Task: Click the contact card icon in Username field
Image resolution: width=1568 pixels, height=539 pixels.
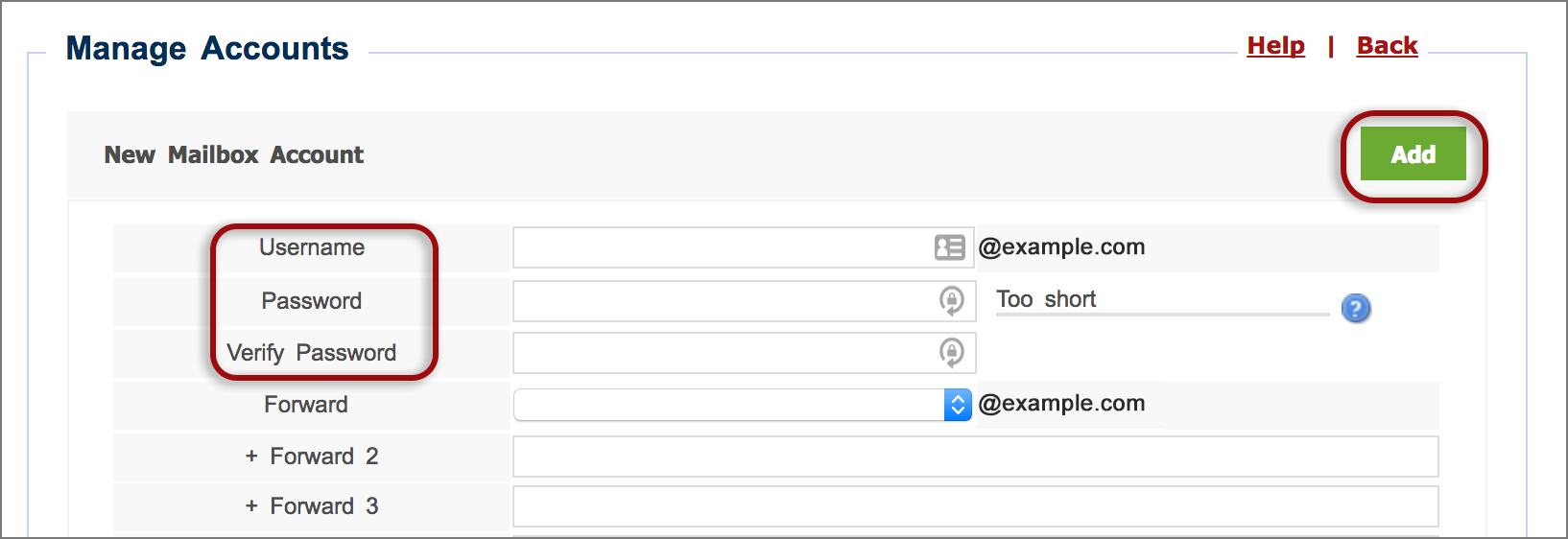Action: [x=949, y=247]
